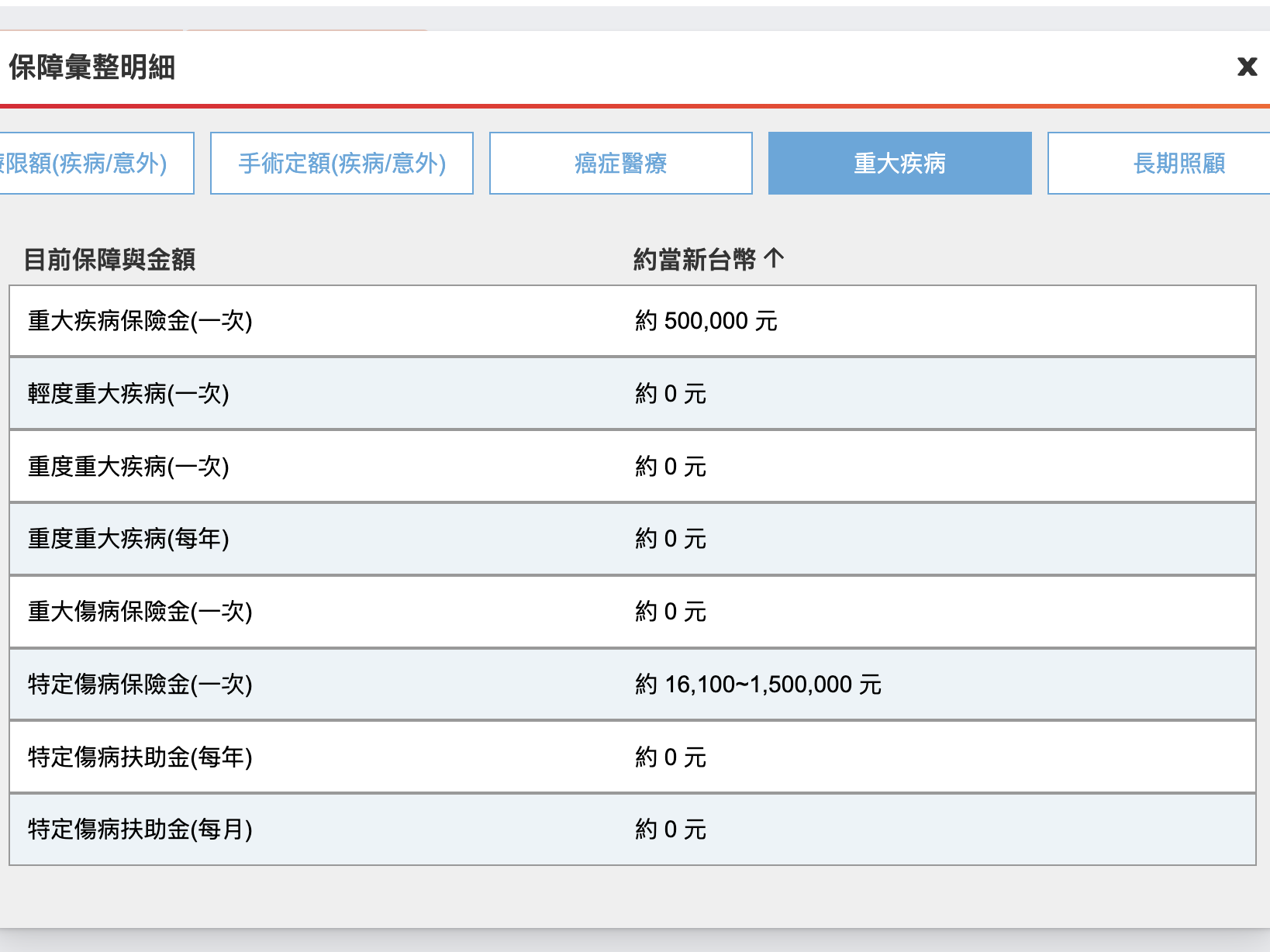1270x952 pixels.
Task: Click the 約當新台幣 column header text
Action: (x=694, y=259)
